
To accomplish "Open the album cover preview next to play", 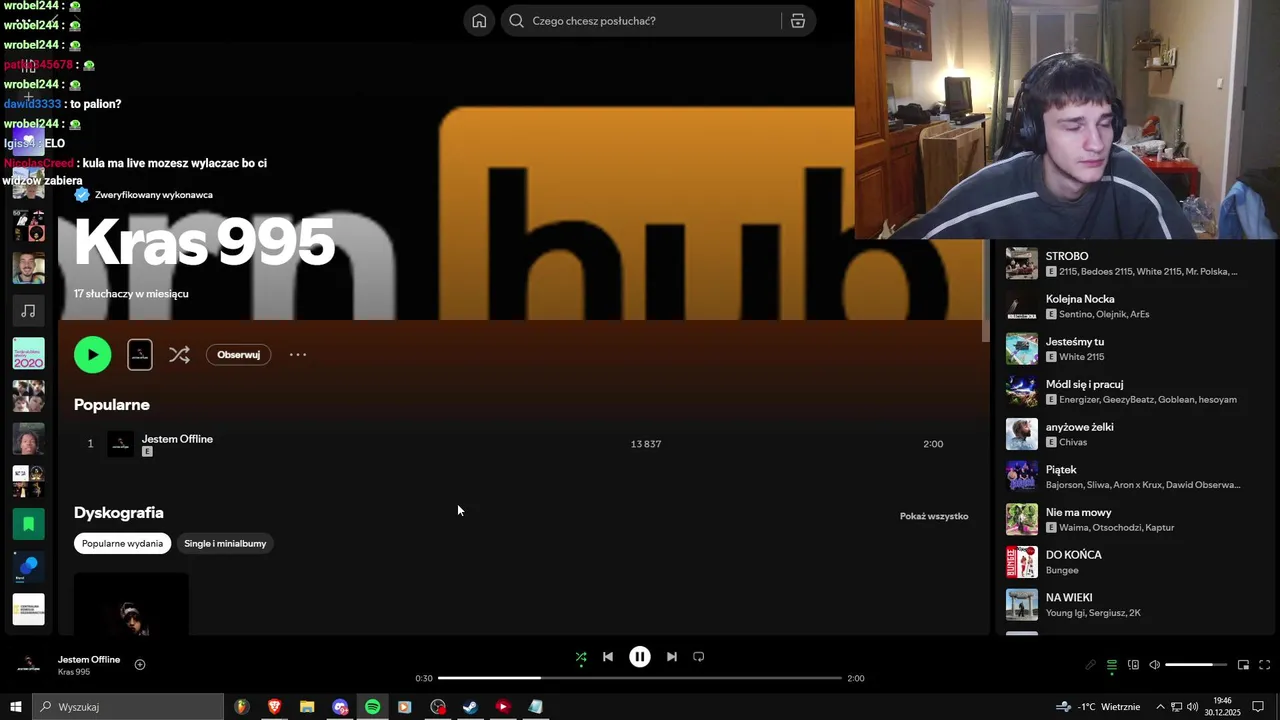I will tap(140, 354).
